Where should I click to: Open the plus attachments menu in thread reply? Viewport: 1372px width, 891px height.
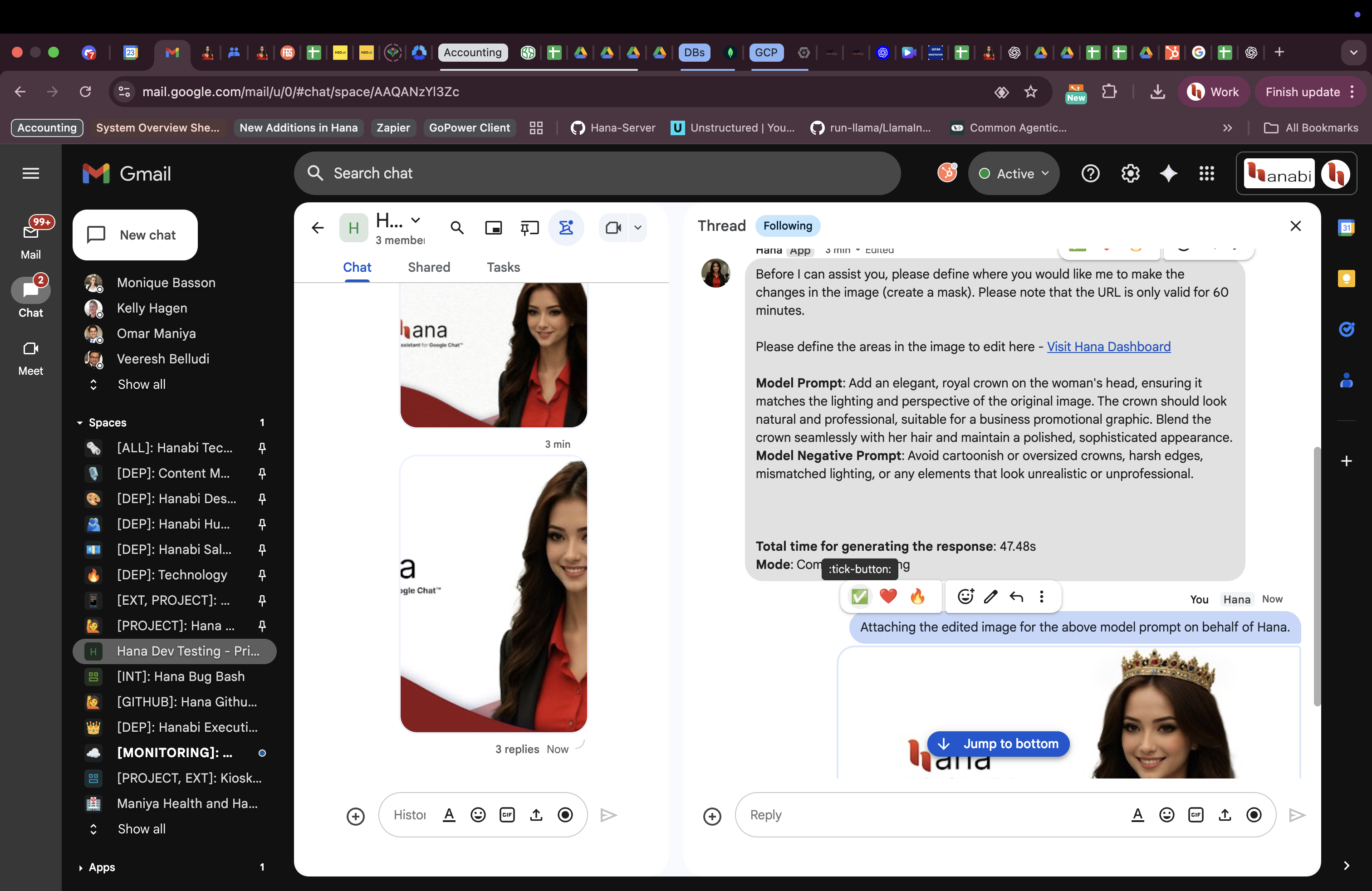712,816
